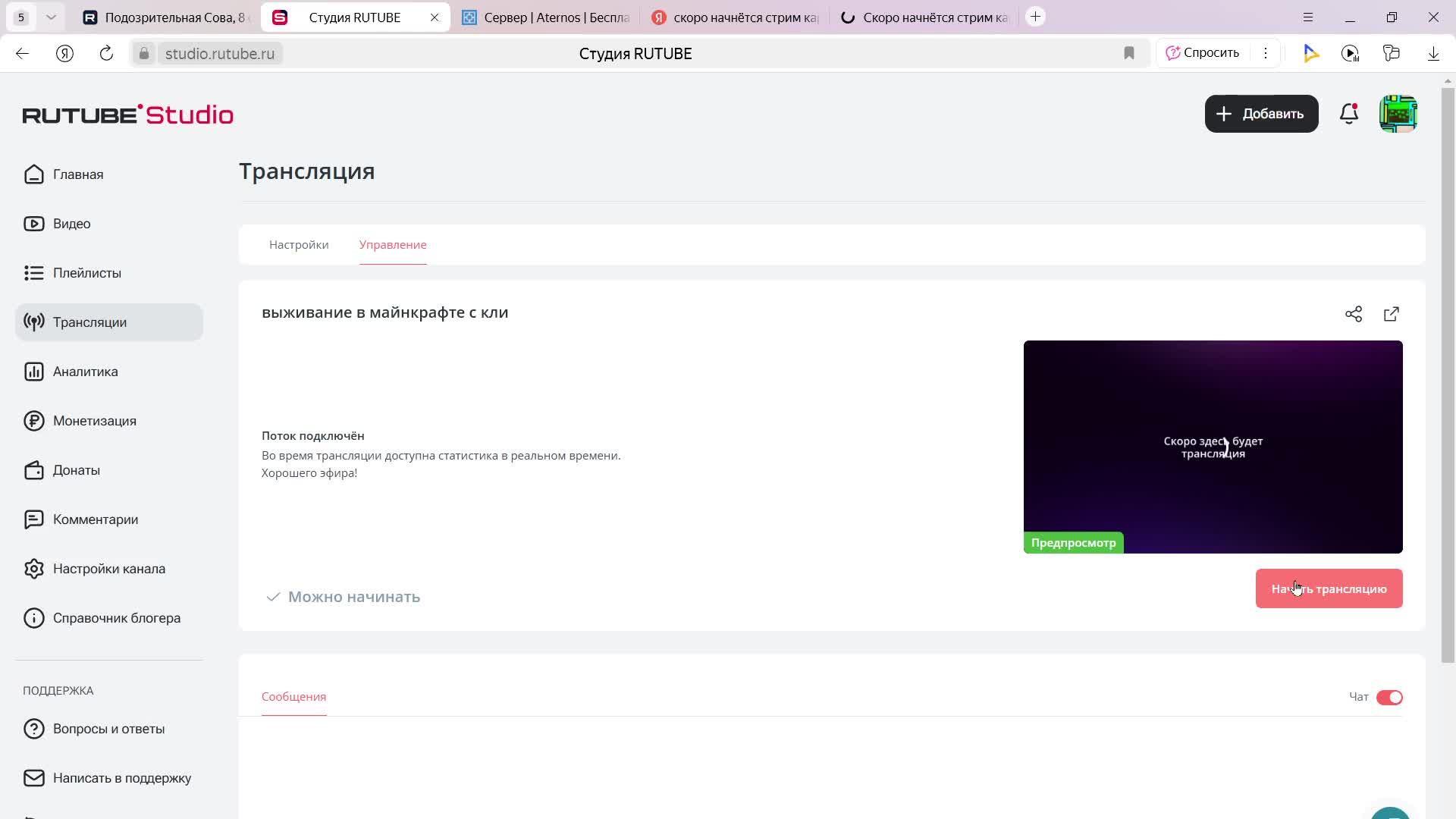Click the studio.rutube.ru address field
The width and height of the screenshot is (1456, 819).
(x=220, y=53)
